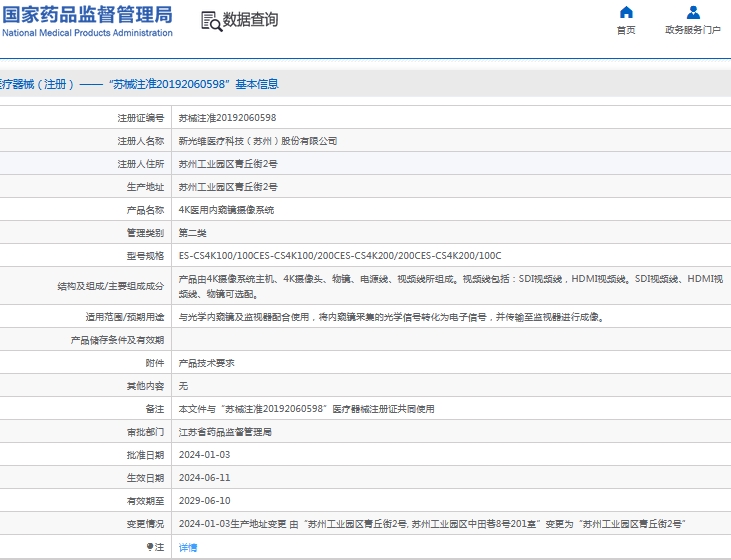
Task: Select the 批准日期 value 2024-01-03
Action: (x=205, y=455)
